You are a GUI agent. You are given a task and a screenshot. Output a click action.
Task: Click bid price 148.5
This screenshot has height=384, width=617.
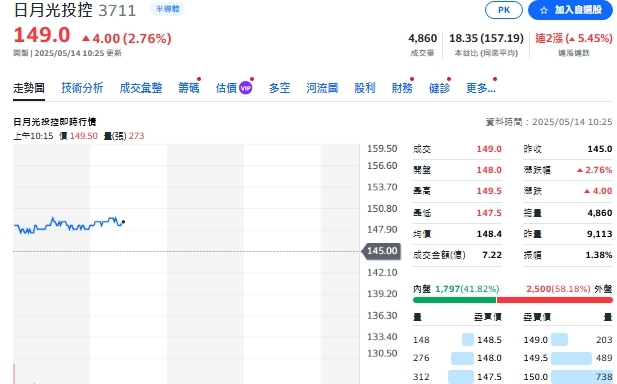click(x=489, y=340)
